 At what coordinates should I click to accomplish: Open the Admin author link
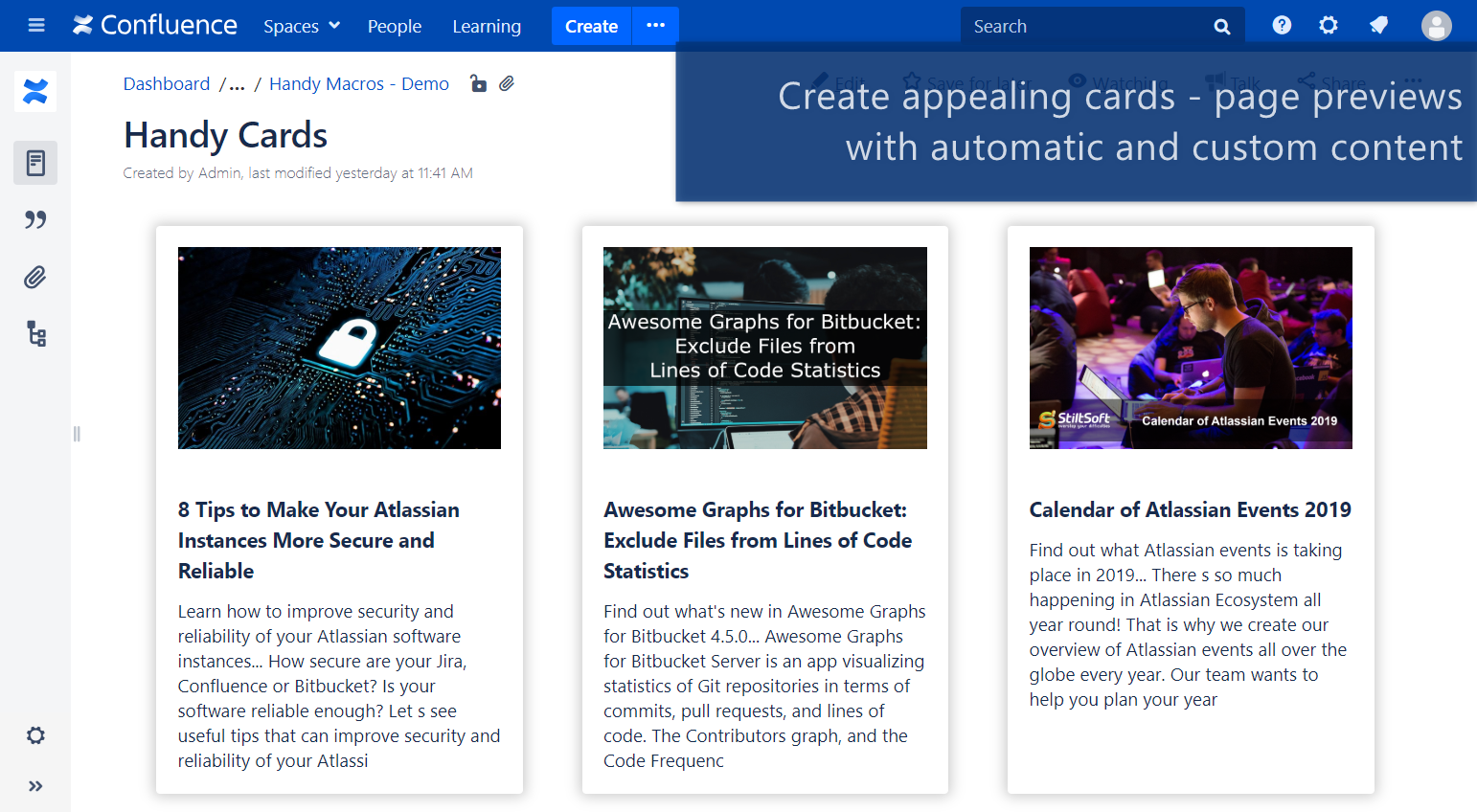point(219,173)
